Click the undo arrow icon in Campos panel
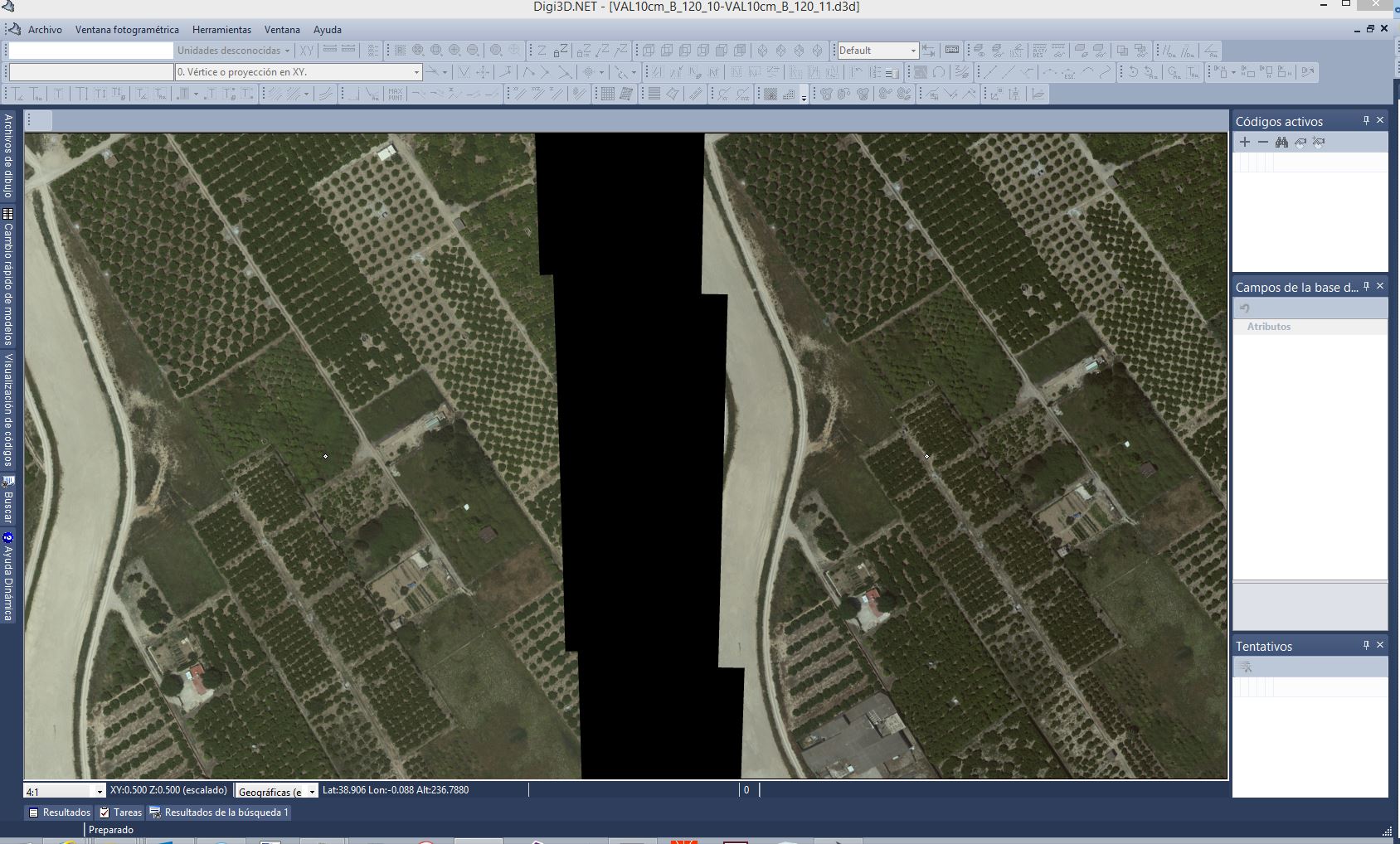 [1245, 308]
